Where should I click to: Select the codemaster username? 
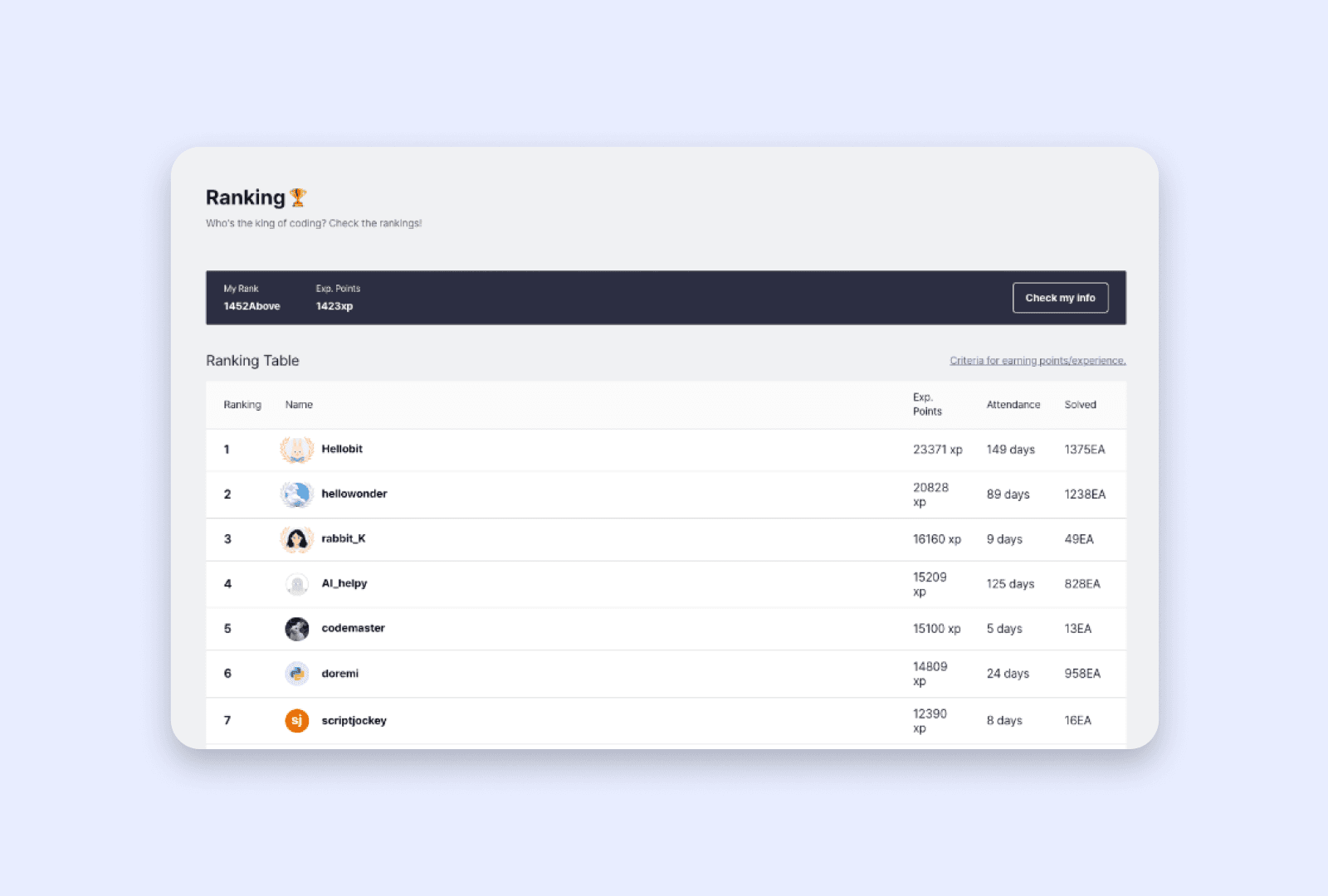pos(353,628)
